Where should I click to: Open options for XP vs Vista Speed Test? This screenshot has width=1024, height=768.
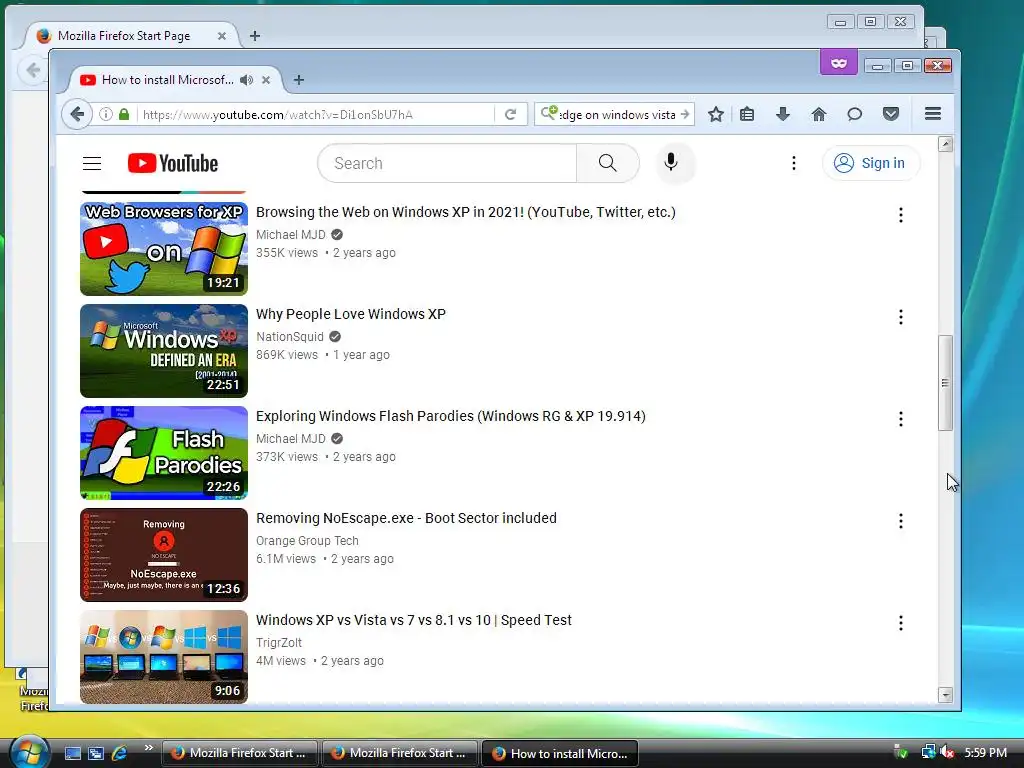(x=901, y=622)
